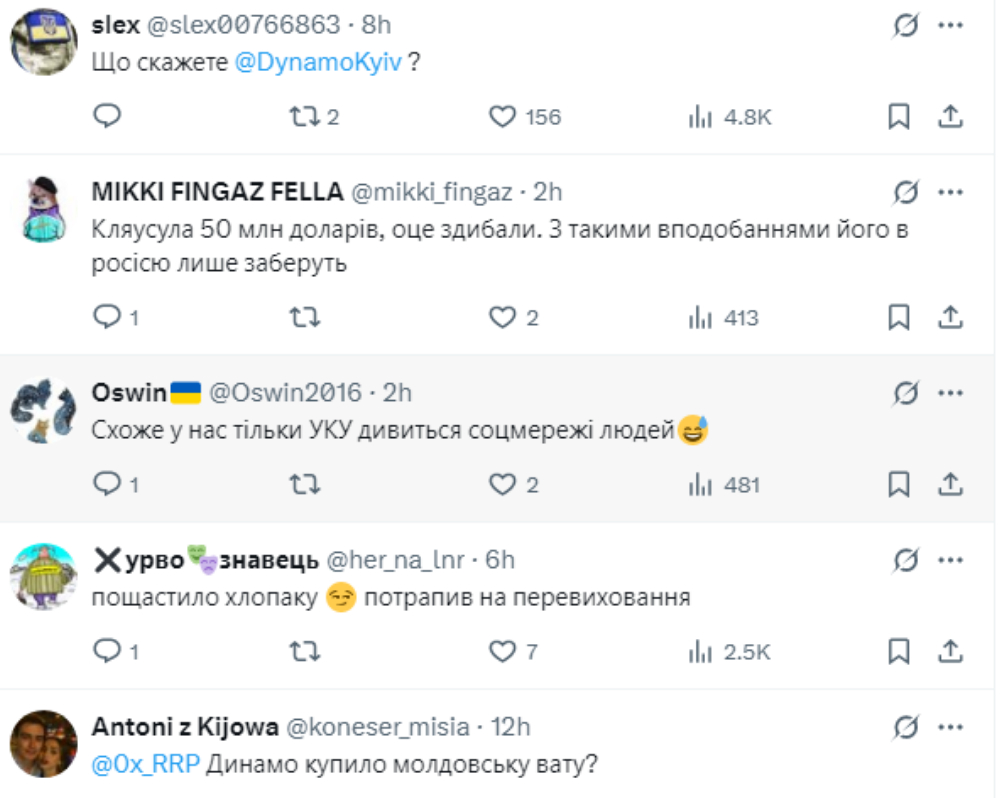Open more options on @her_na_lnr tweet
This screenshot has height=798, width=1000.
949,559
